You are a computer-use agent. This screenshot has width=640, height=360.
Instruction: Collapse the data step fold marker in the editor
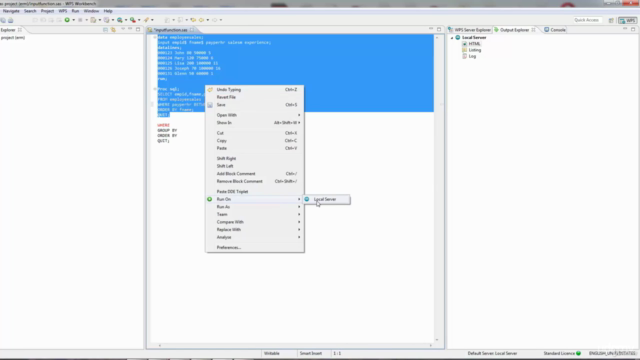pyautogui.click(x=155, y=37)
